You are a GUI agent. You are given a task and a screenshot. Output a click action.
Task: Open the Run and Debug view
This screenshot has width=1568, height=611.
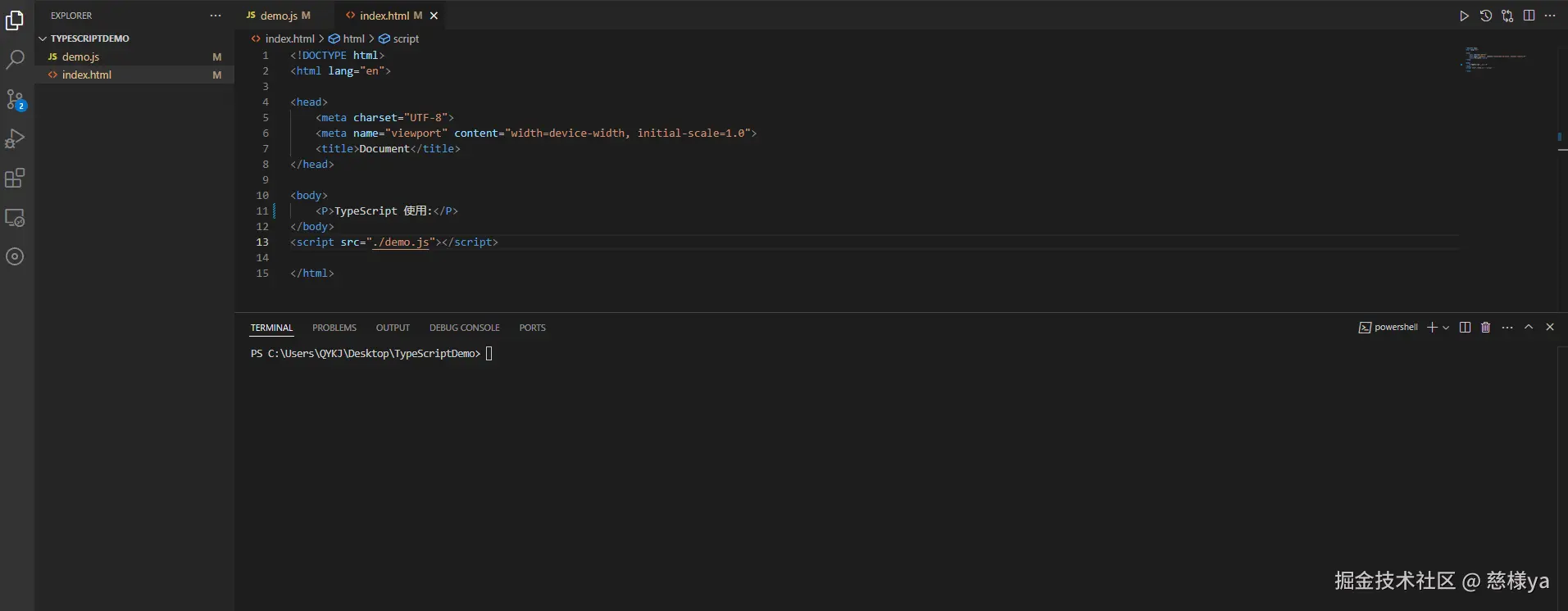click(x=16, y=138)
